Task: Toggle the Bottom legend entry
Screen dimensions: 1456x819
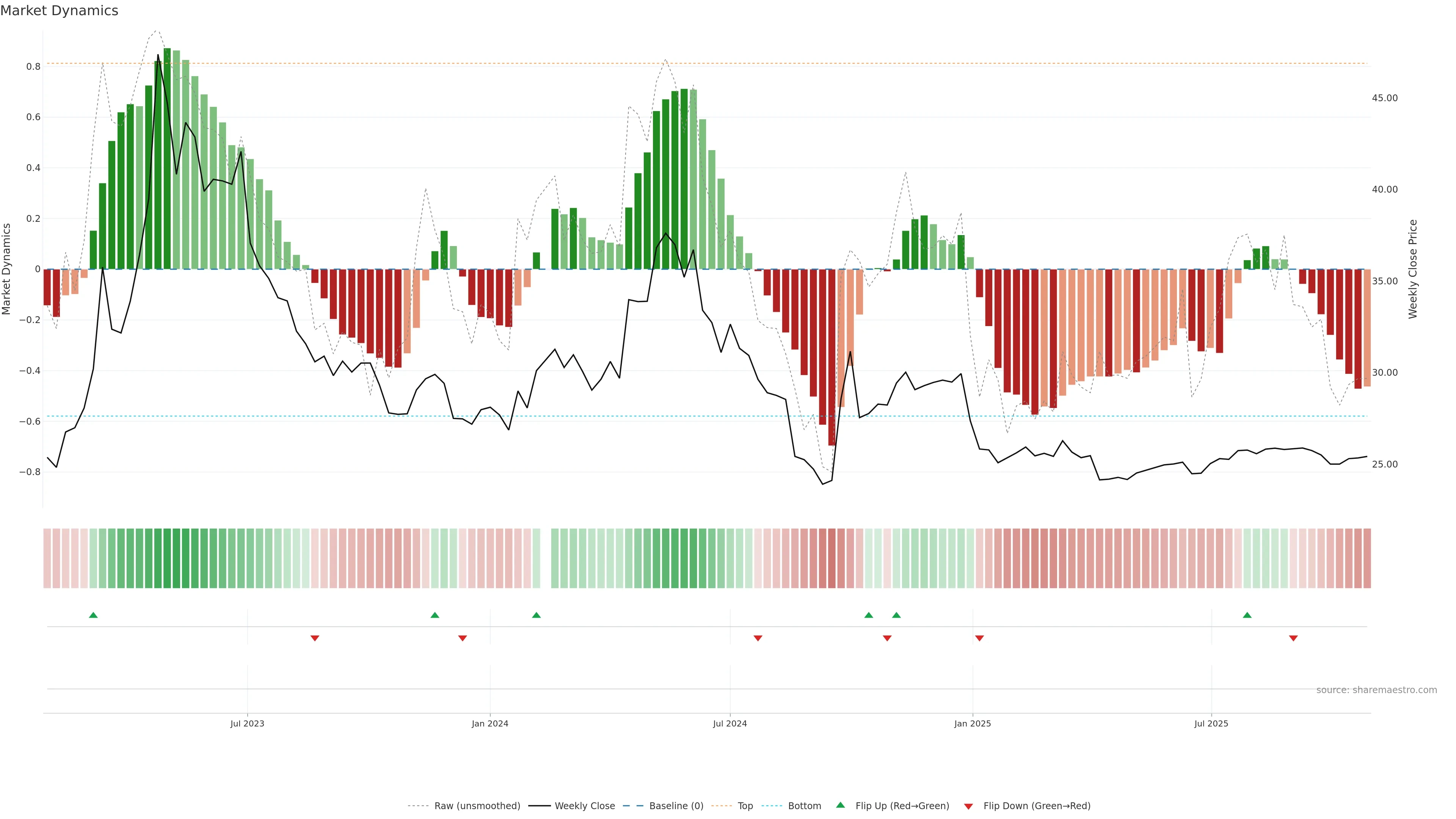Action: pos(804,806)
